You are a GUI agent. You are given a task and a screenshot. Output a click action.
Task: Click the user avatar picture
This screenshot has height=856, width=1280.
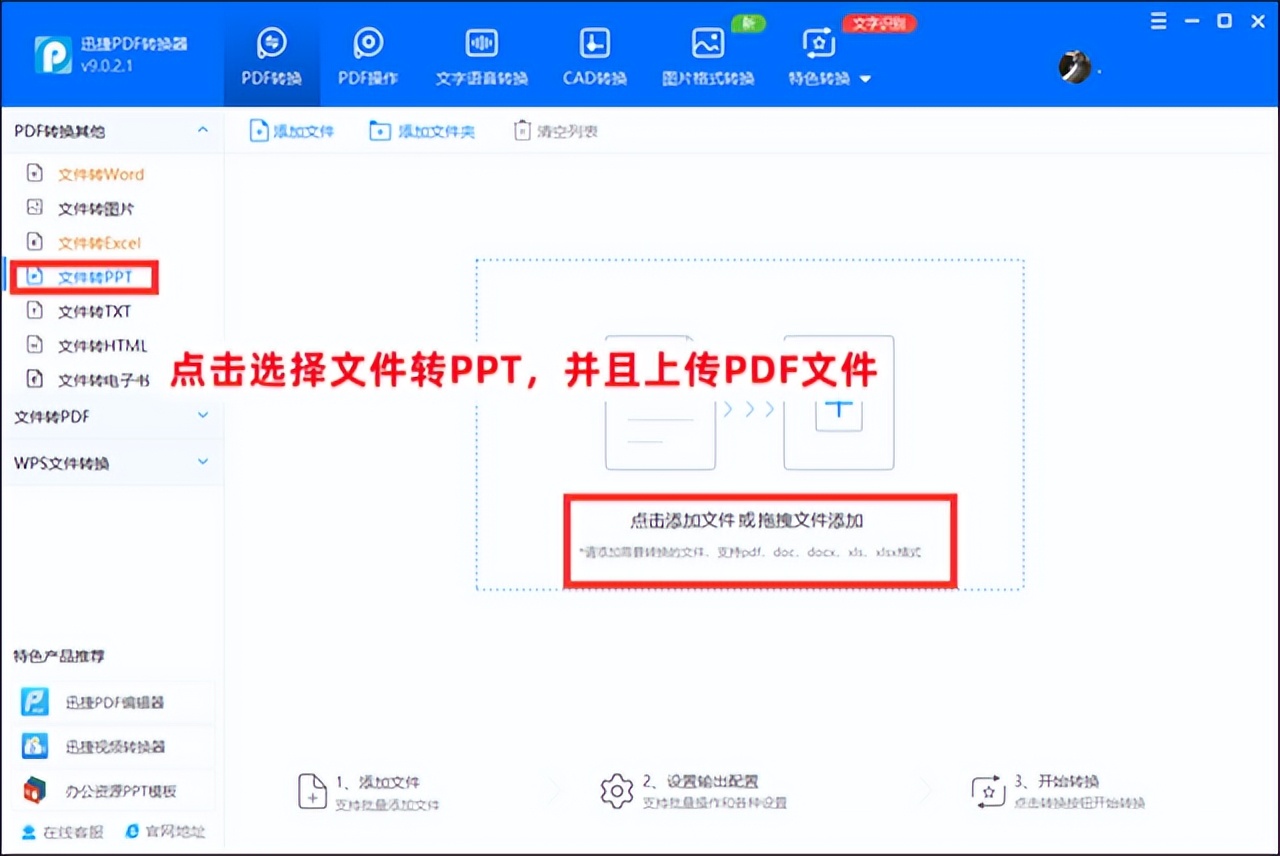(1075, 67)
